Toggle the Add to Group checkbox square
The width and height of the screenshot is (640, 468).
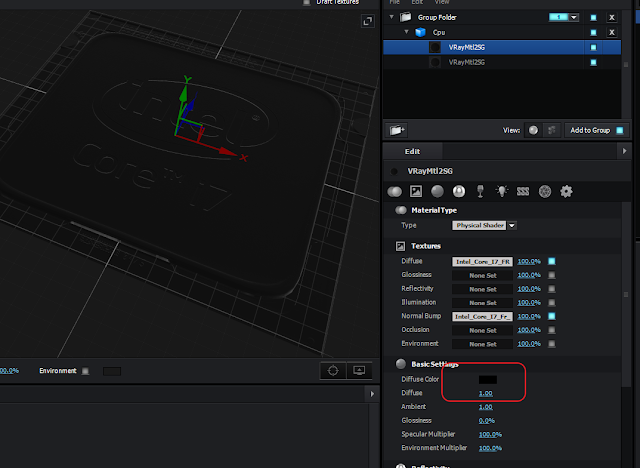point(620,130)
